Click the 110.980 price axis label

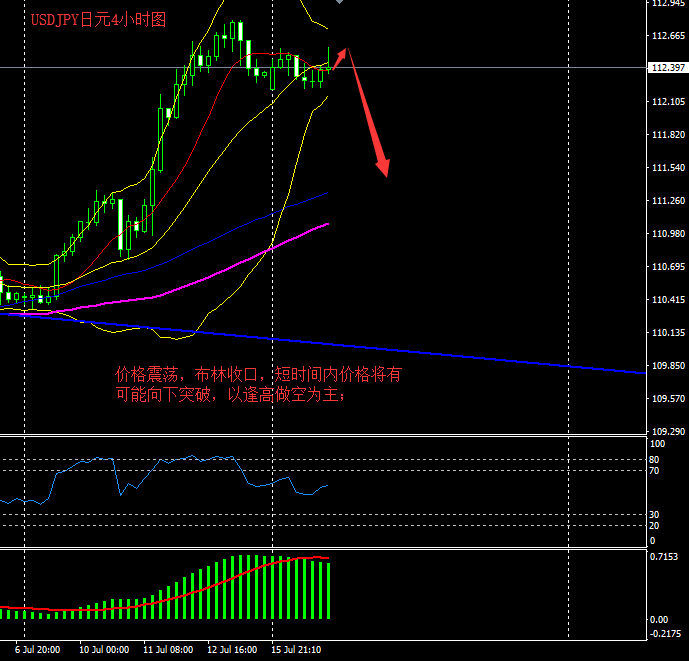668,233
